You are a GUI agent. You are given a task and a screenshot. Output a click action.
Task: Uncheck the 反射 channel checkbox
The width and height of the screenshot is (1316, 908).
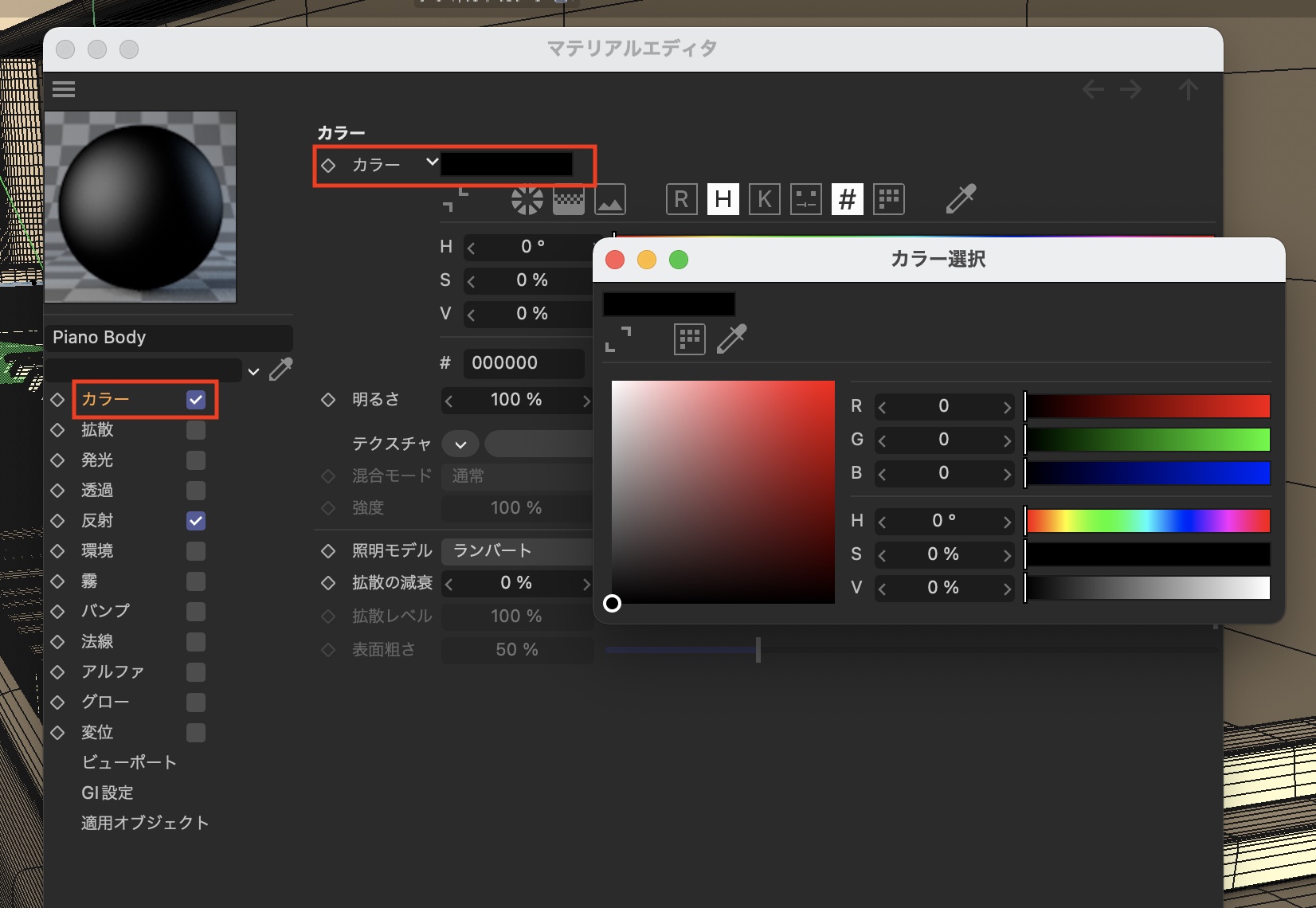[196, 521]
